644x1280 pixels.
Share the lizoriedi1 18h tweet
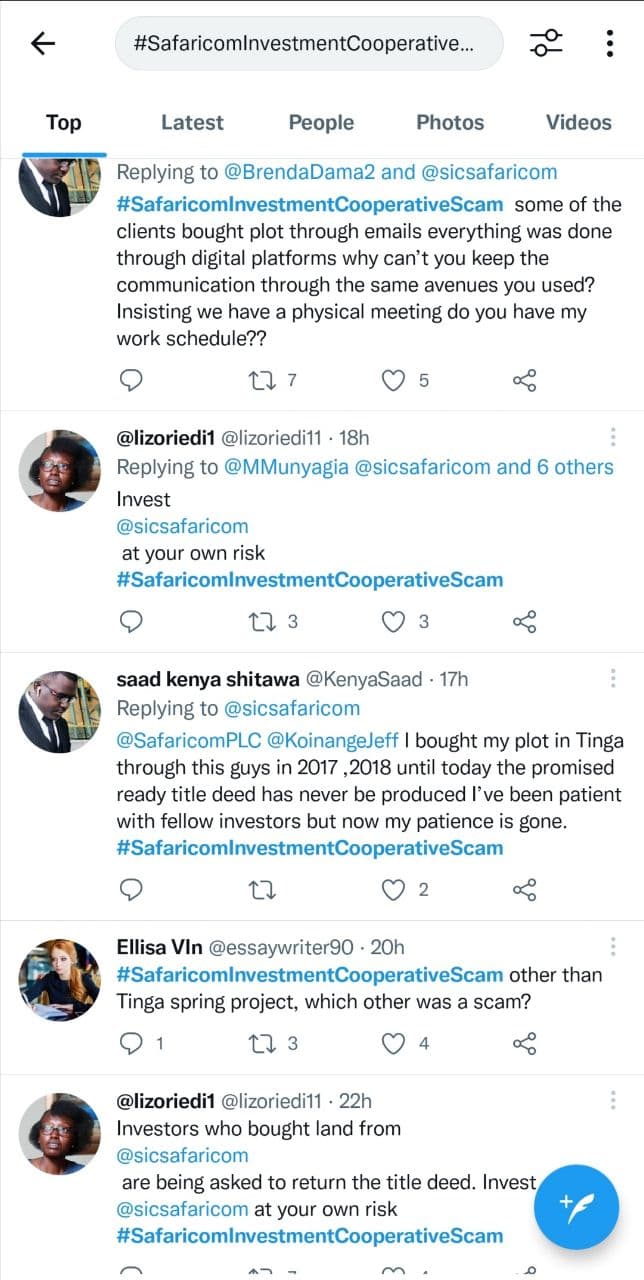[x=524, y=622]
